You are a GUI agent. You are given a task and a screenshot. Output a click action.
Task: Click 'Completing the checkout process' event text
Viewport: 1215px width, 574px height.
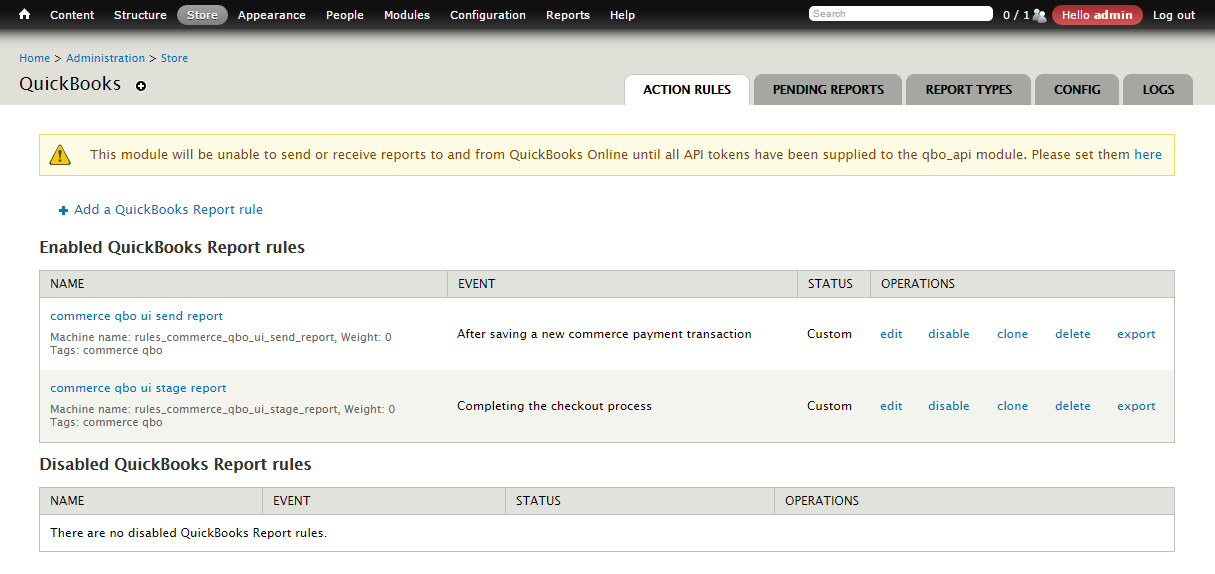pos(554,406)
